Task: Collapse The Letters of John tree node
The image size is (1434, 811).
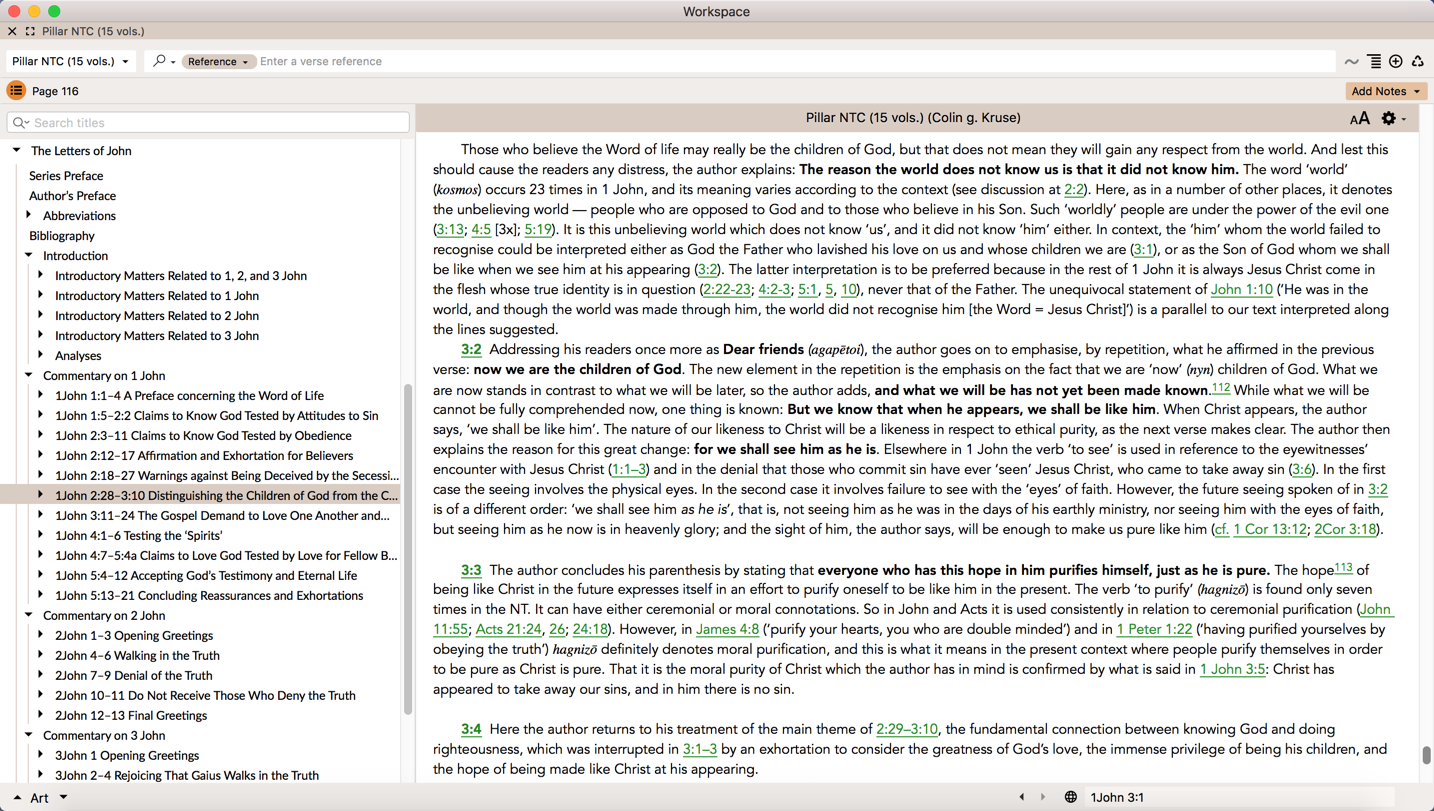Action: pyautogui.click(x=17, y=151)
